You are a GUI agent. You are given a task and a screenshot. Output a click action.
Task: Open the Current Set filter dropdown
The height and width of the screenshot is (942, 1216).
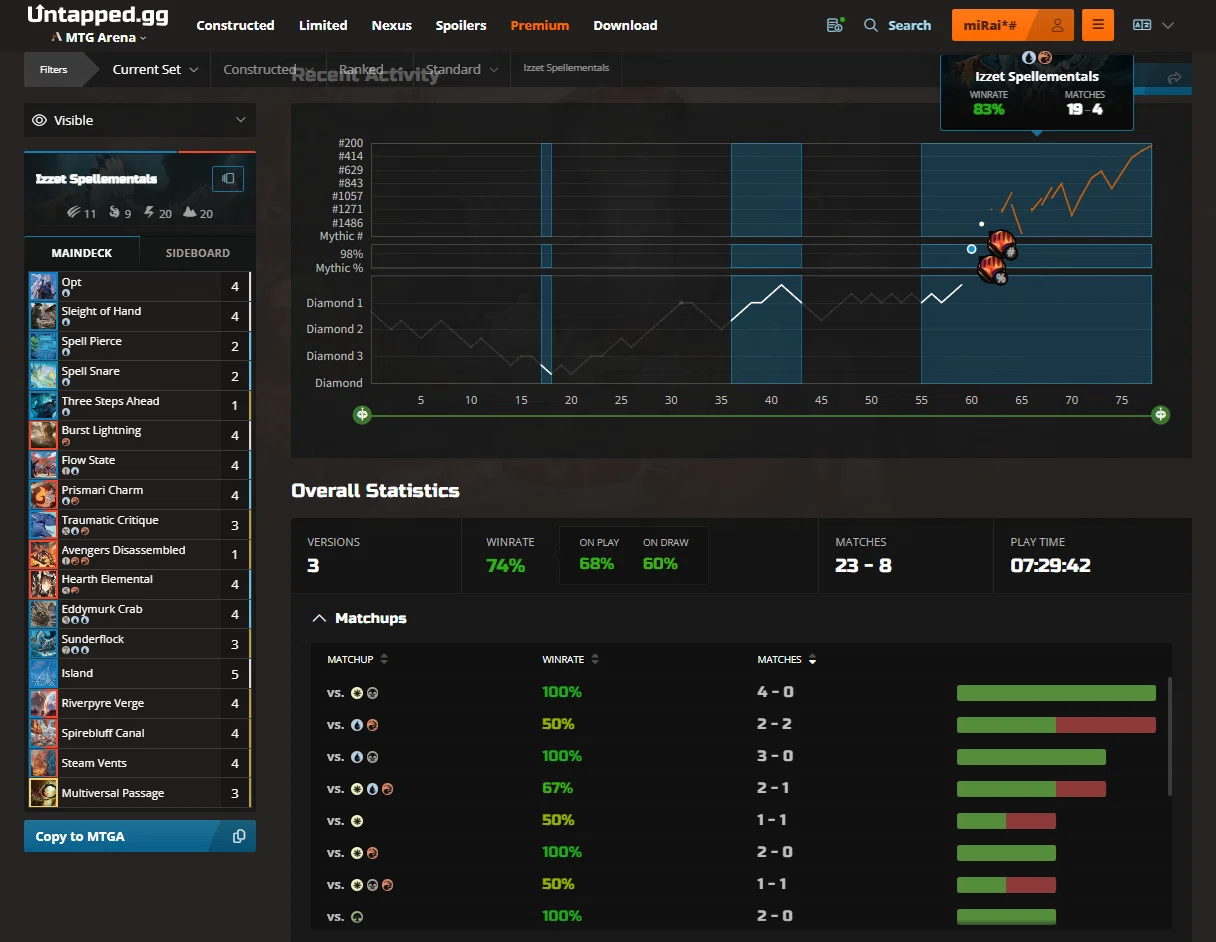[x=155, y=69]
